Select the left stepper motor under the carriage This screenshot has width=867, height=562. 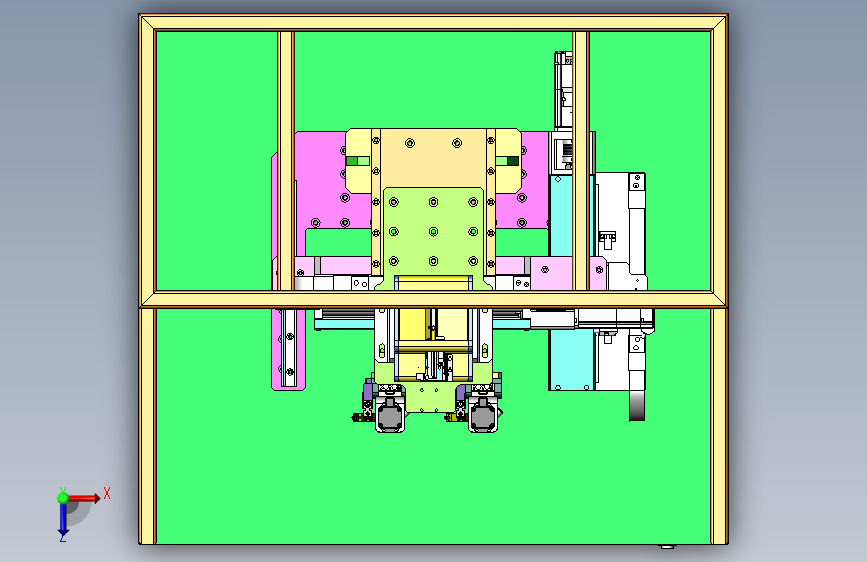coord(390,415)
